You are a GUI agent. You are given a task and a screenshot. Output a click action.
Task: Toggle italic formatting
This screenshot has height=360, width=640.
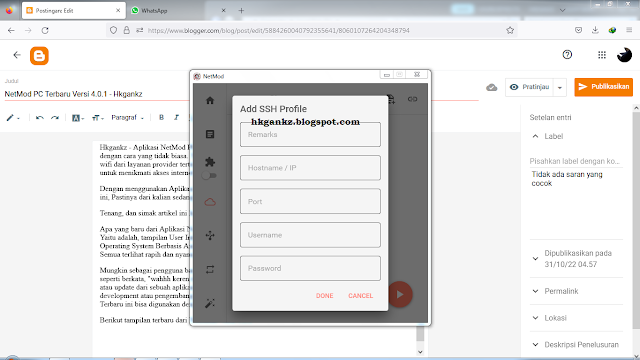click(176, 118)
